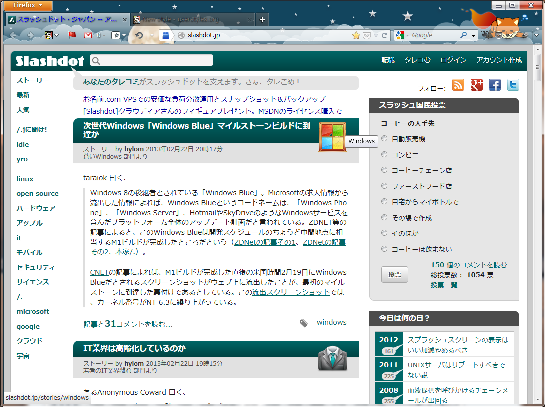Switch to the Slashdot Japan tab

(x=68, y=19)
